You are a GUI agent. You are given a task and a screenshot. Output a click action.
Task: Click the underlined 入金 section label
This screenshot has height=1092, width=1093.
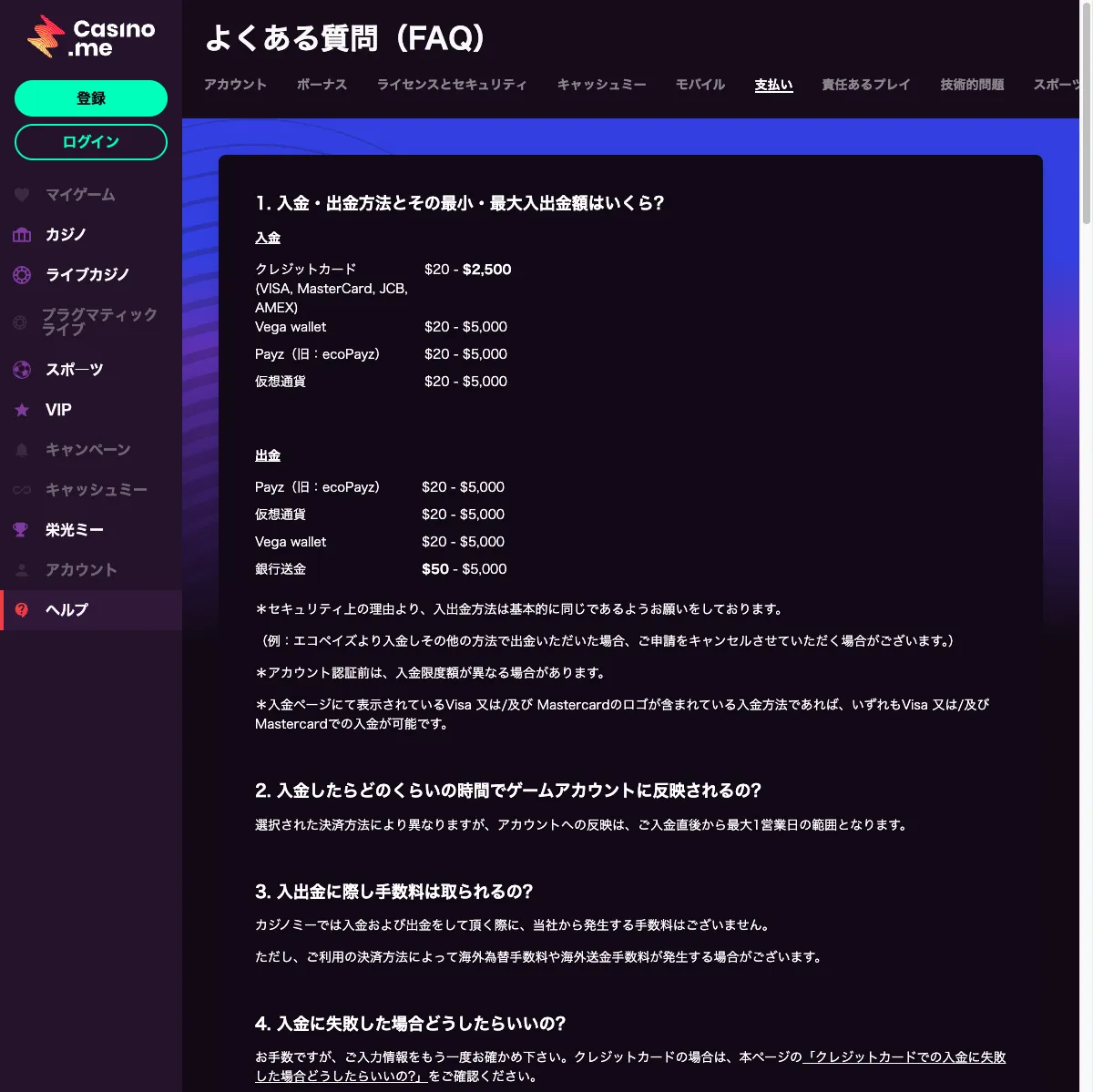tap(268, 238)
